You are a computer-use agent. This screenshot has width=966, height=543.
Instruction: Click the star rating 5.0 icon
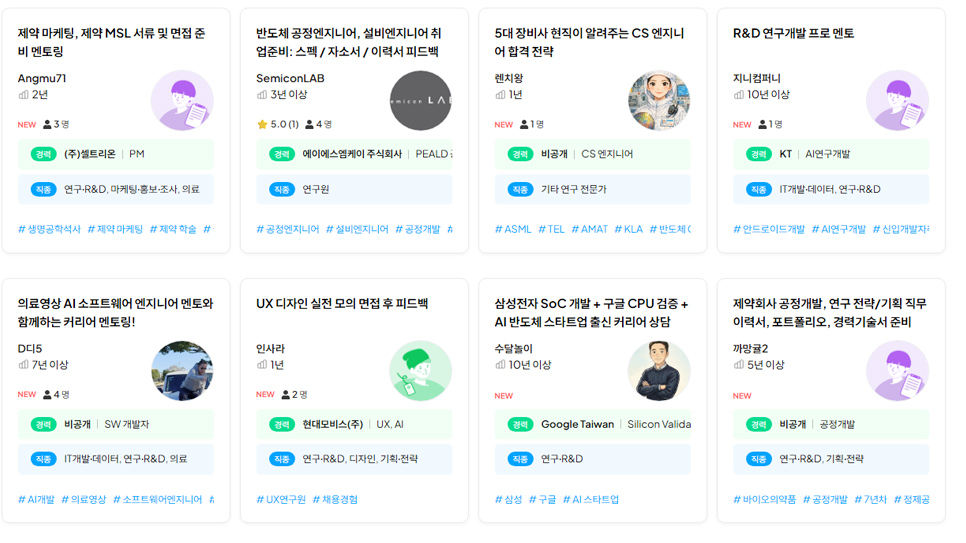click(x=262, y=125)
